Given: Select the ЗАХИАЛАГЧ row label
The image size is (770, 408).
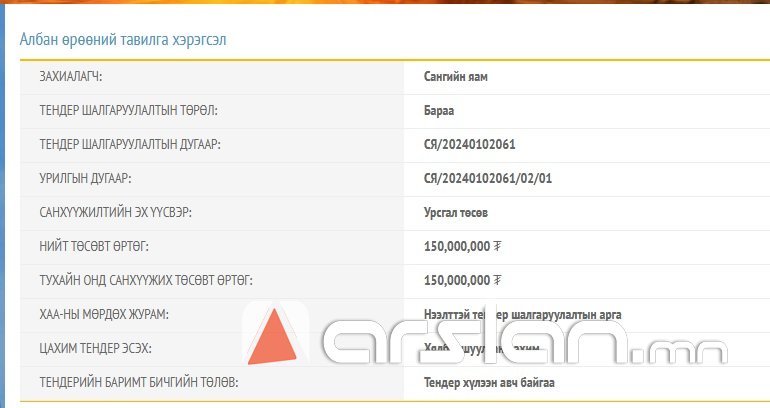Looking at the screenshot, I should pyautogui.click(x=71, y=76).
